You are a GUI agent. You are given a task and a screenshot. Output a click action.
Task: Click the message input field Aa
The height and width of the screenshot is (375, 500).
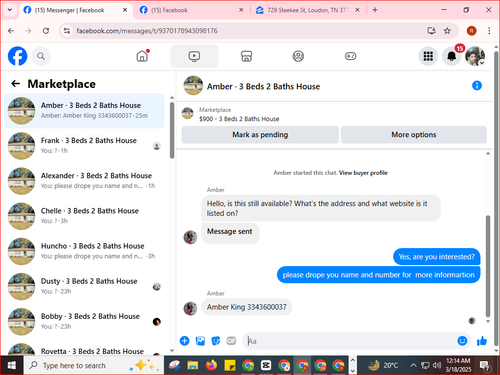click(348, 341)
